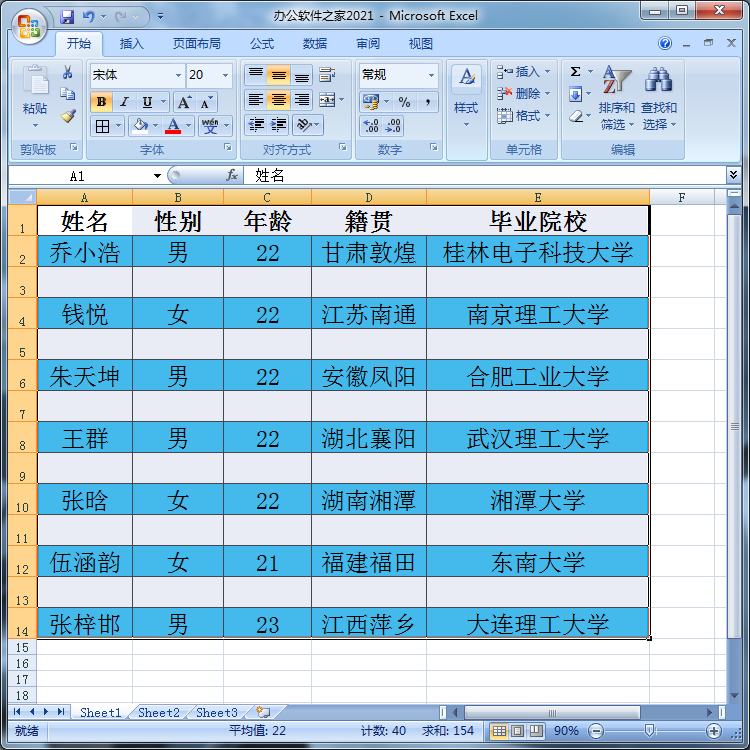Align text to the left

[256, 99]
